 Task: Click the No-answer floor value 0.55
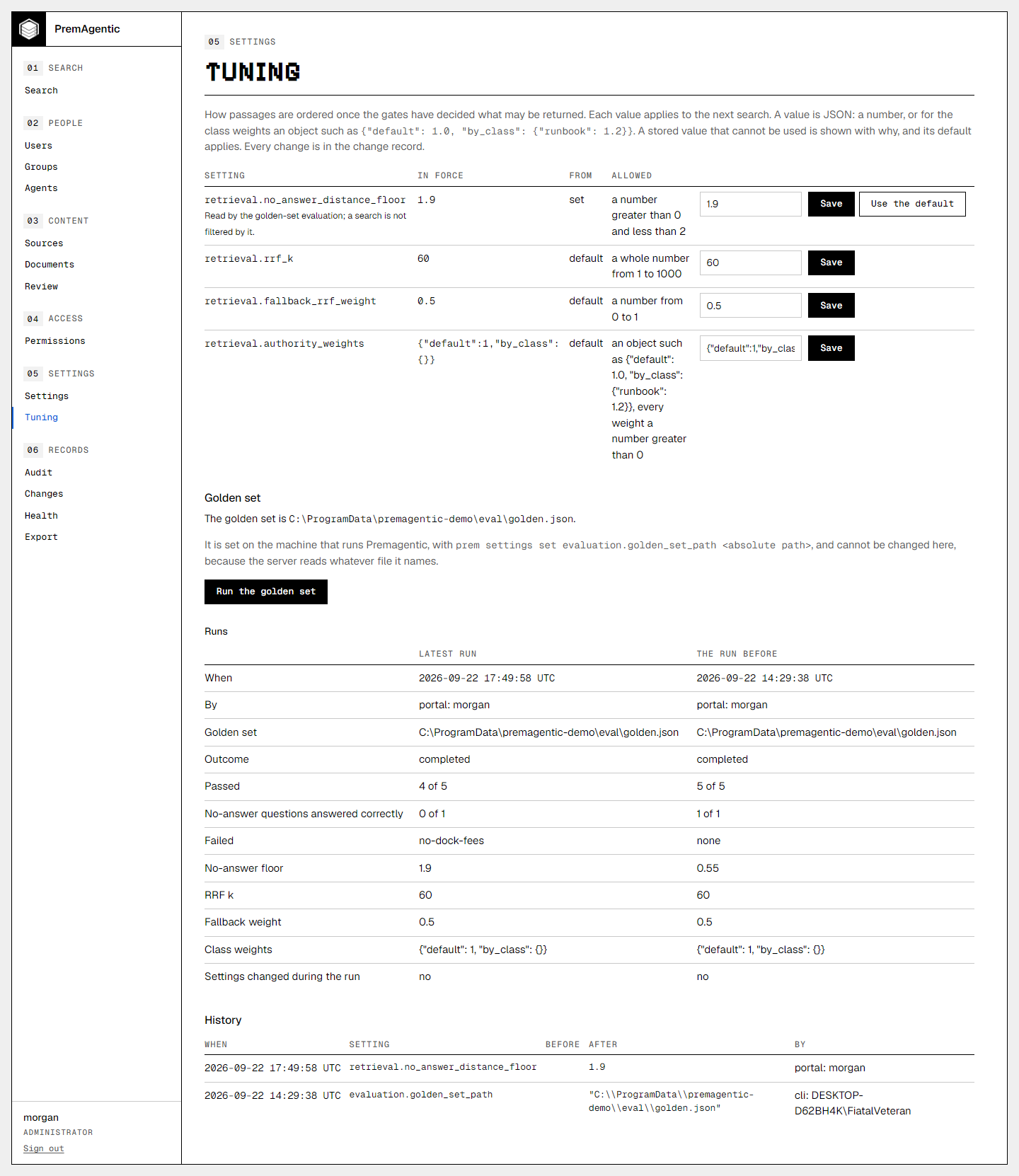pos(708,868)
